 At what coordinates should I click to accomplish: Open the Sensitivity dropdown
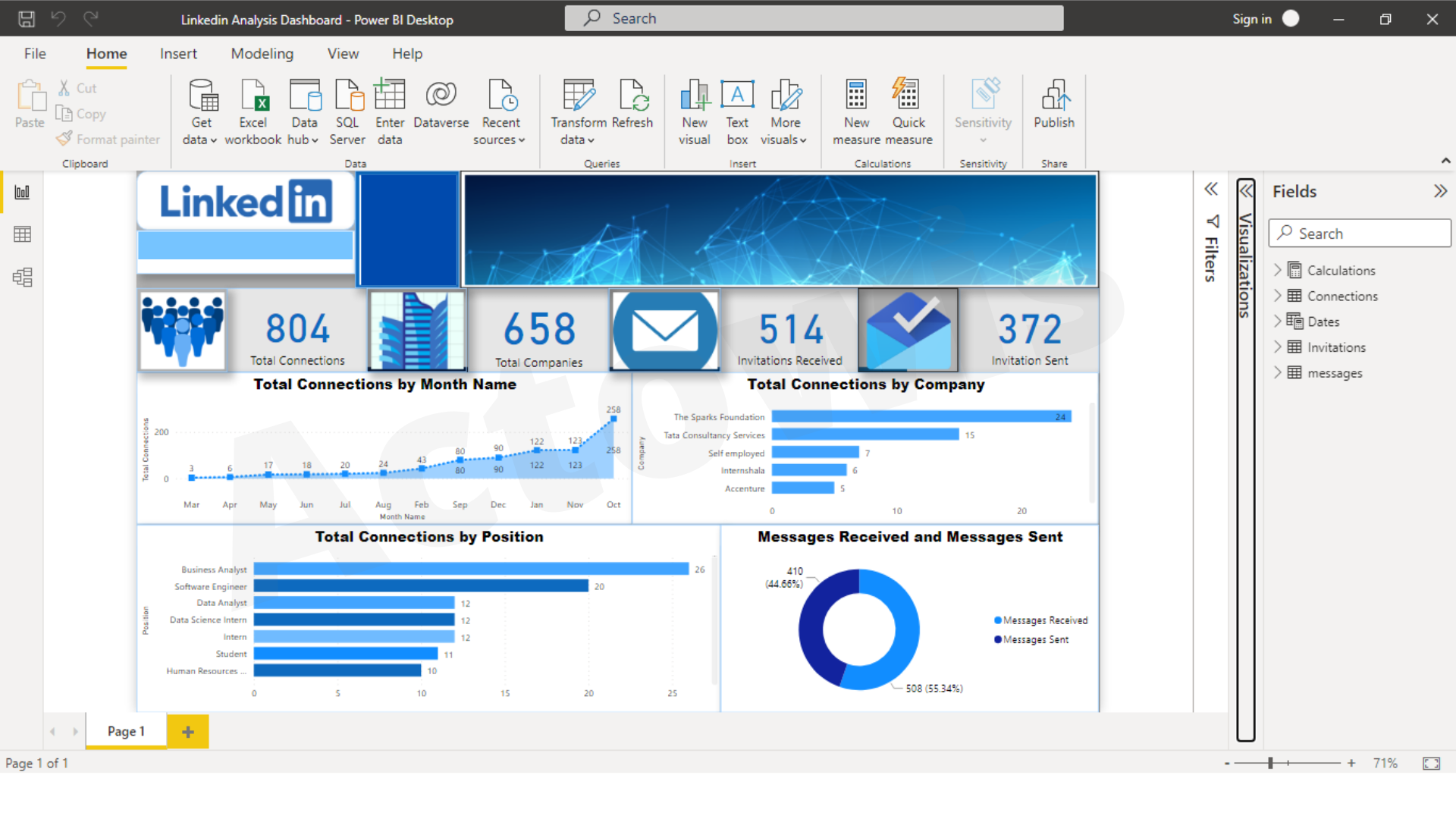(x=983, y=112)
